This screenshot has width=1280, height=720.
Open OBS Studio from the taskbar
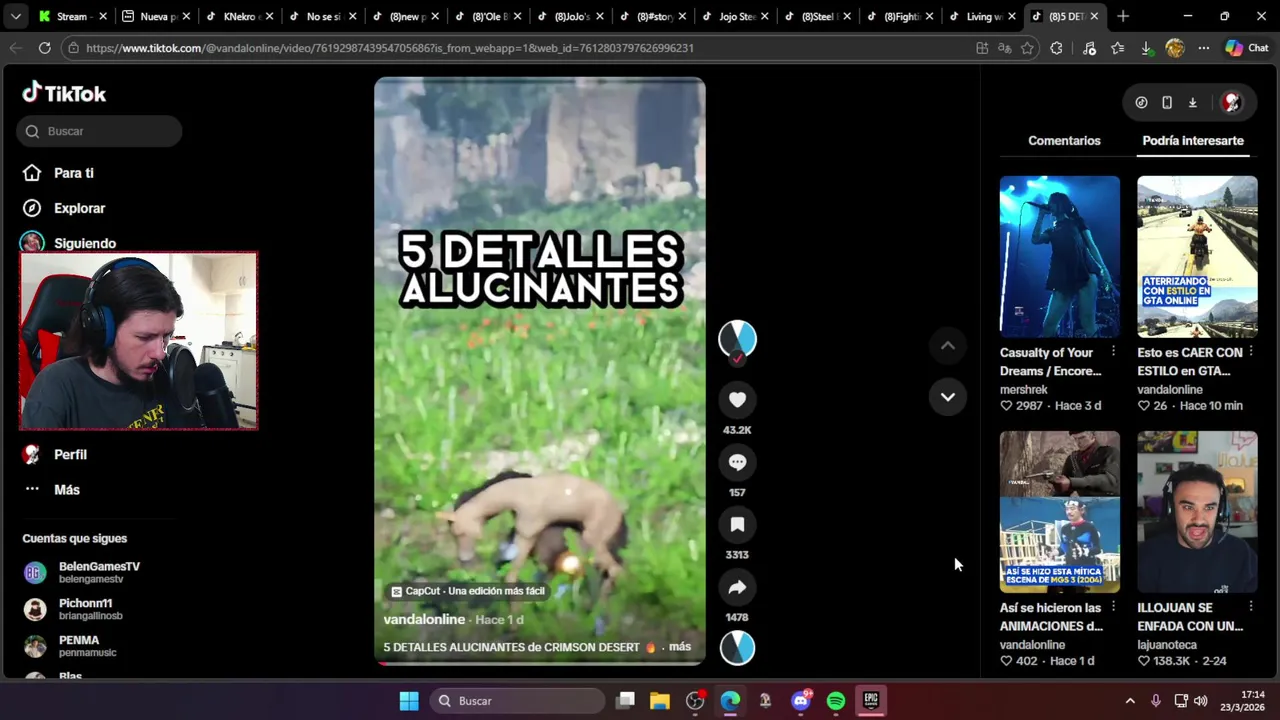point(695,701)
